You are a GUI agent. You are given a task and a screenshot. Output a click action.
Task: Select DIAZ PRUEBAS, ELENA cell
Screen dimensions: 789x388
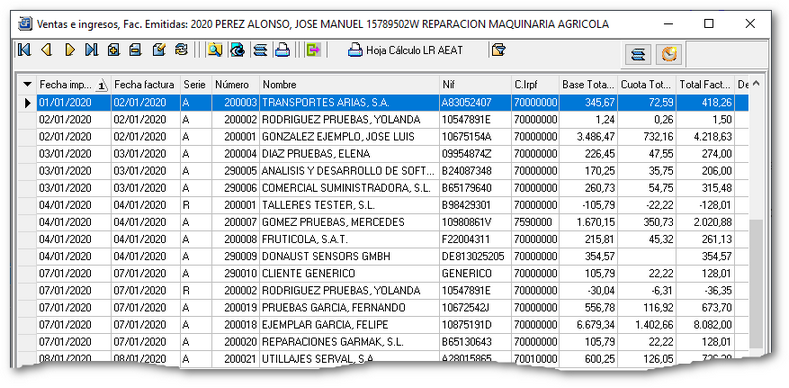tap(349, 154)
